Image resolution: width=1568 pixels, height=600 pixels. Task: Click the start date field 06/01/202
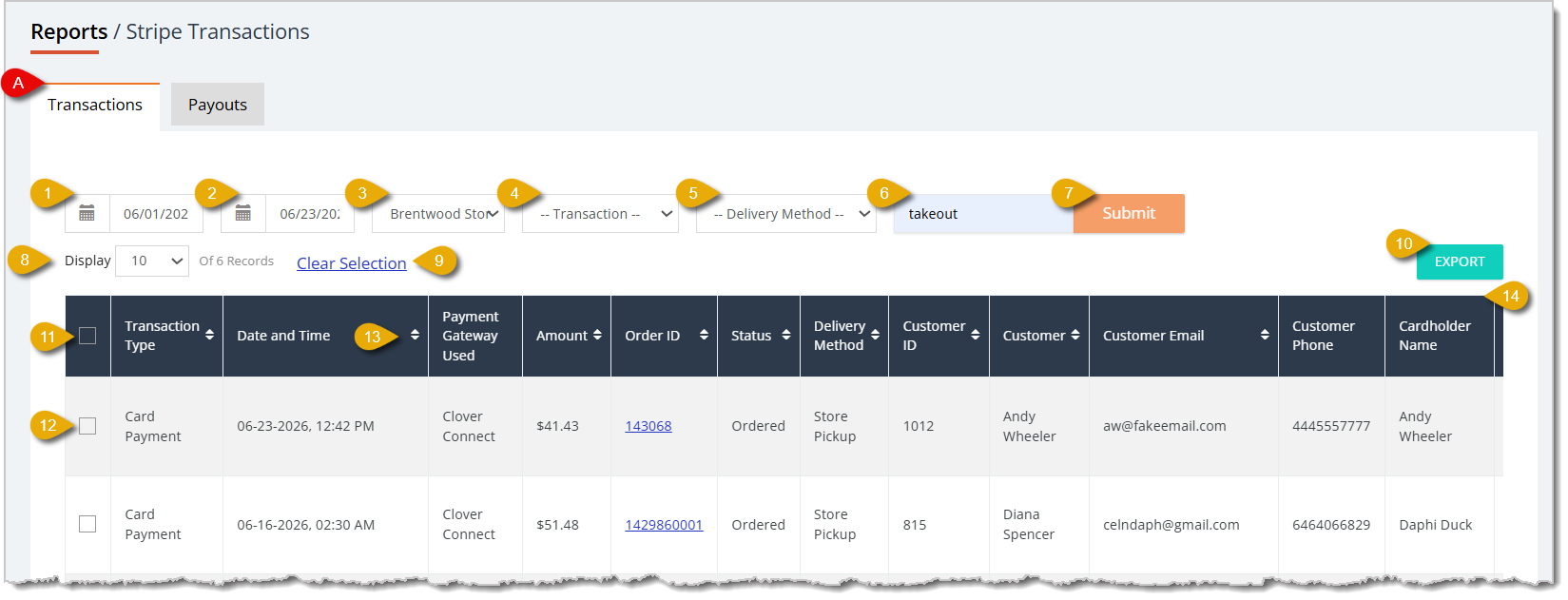pos(156,213)
